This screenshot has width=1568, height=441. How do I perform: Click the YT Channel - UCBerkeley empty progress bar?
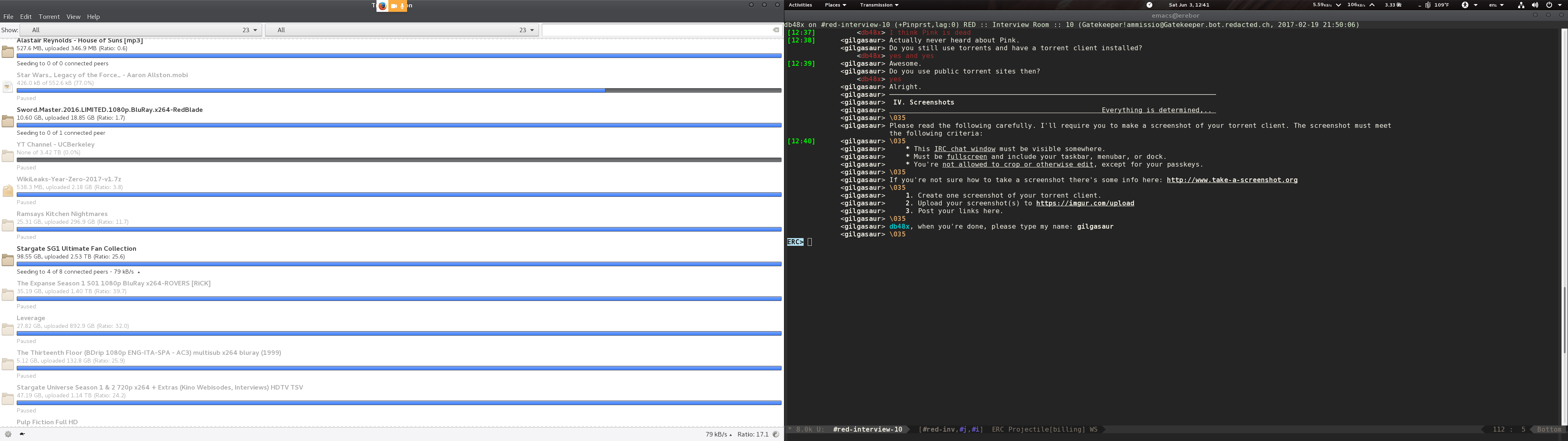pos(399,160)
